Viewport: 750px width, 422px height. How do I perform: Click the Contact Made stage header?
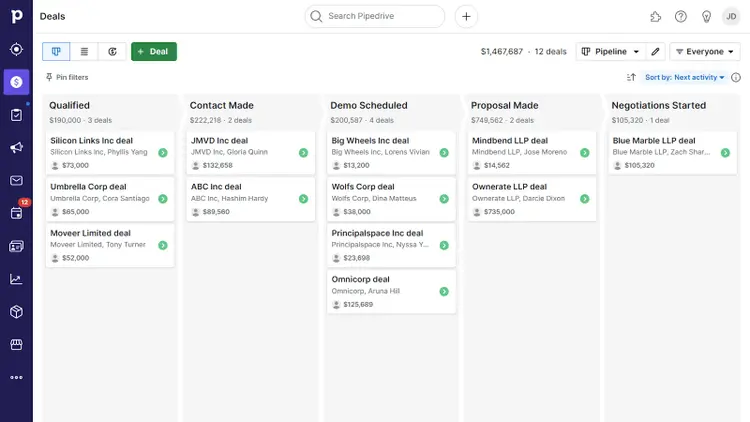pyautogui.click(x=221, y=105)
